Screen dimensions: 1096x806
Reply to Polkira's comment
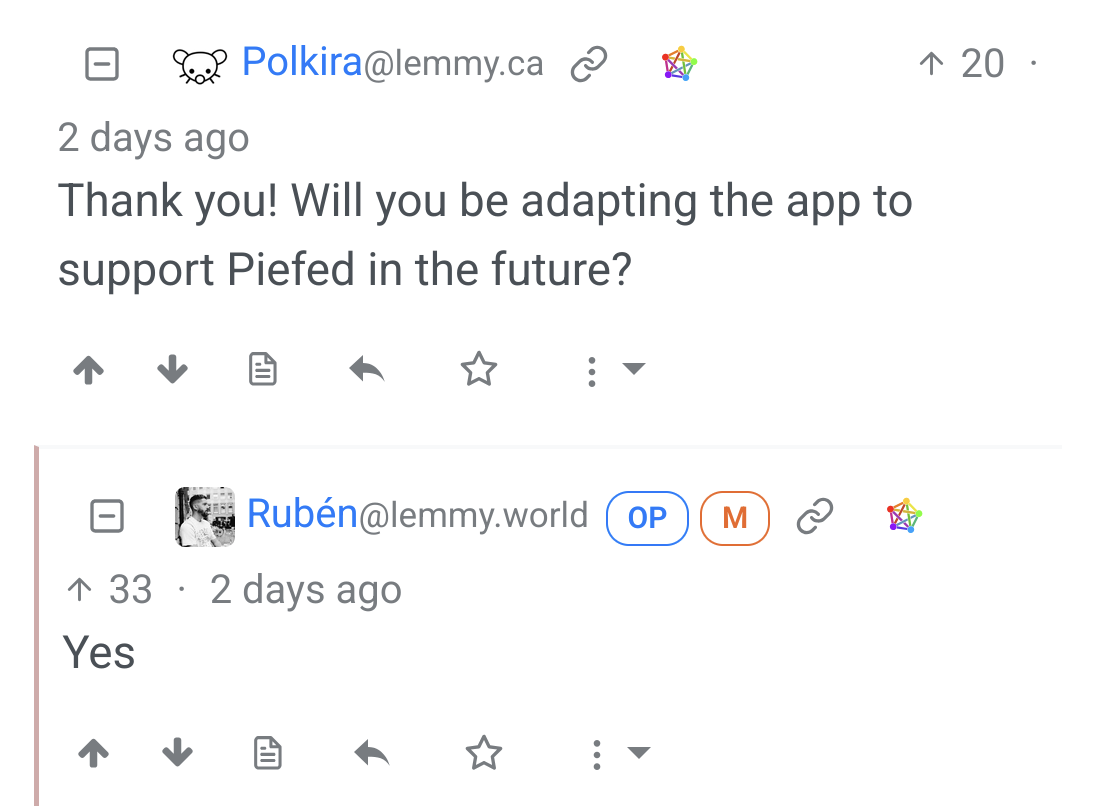coord(367,371)
